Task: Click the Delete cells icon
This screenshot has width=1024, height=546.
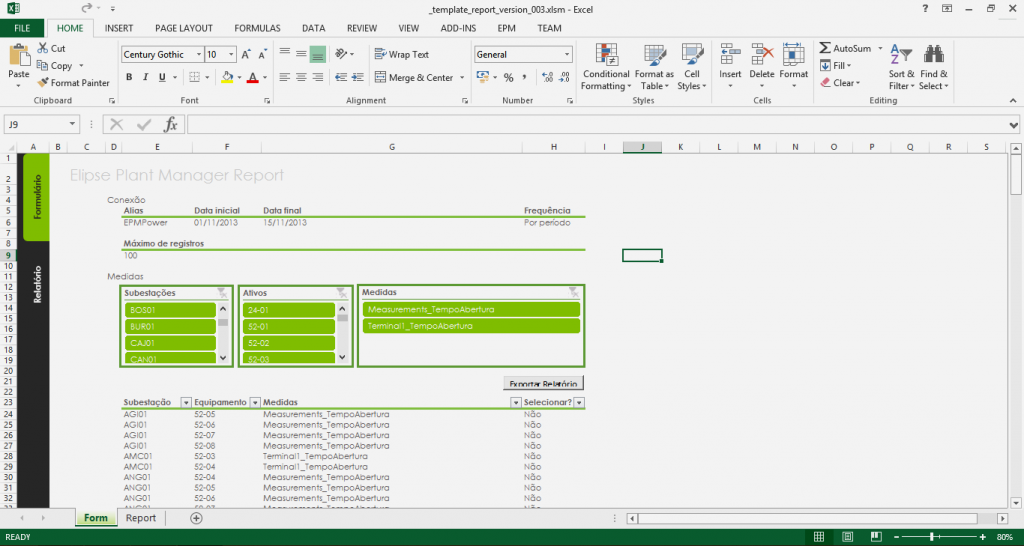Action: [x=762, y=55]
